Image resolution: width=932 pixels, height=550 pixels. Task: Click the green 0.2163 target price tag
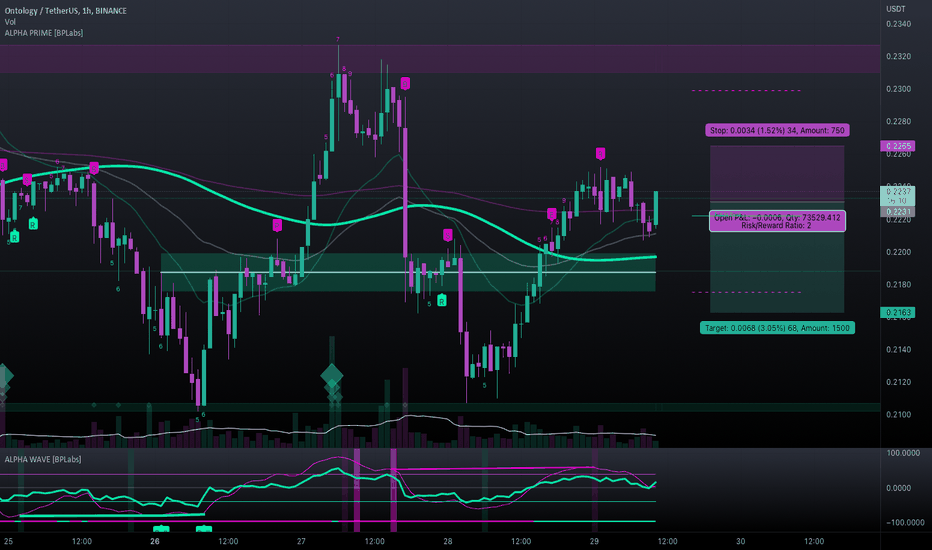(x=898, y=312)
